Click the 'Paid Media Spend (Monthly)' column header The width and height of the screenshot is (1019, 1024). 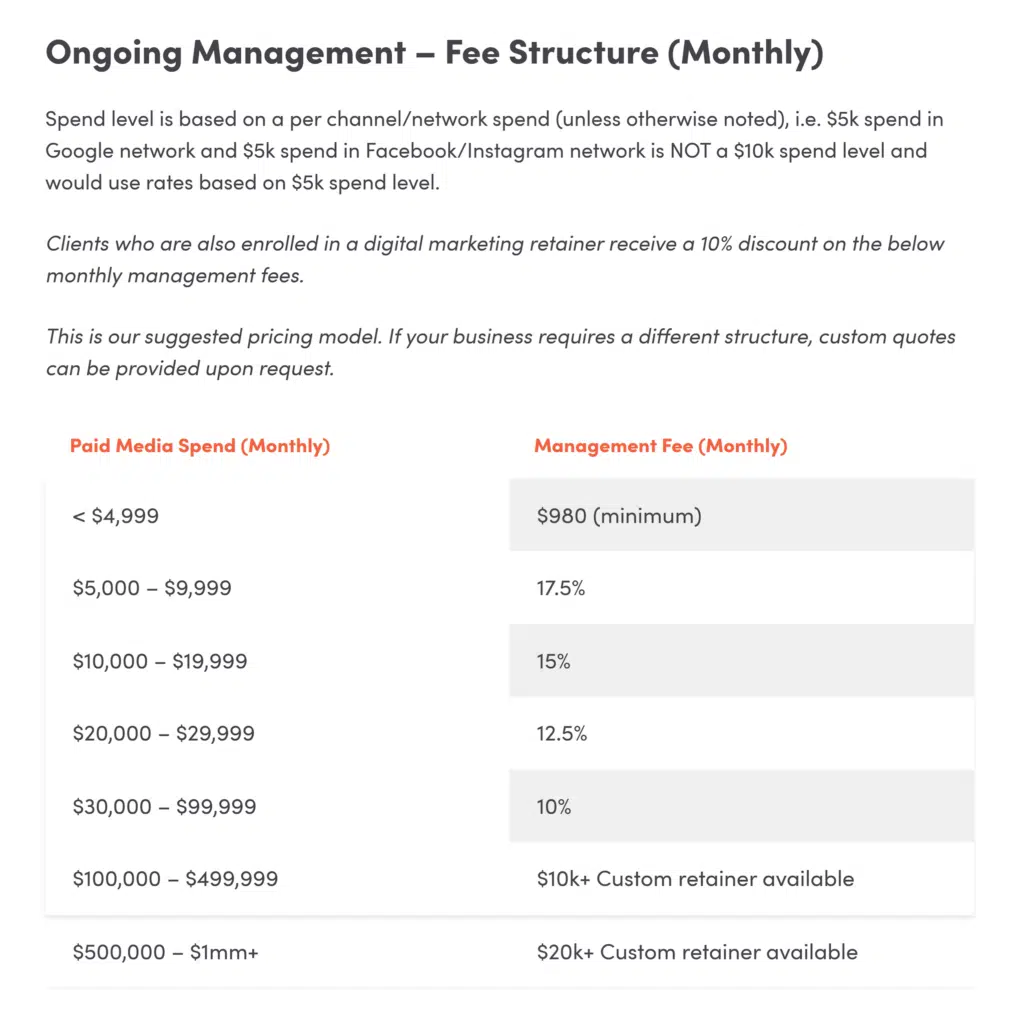click(200, 446)
